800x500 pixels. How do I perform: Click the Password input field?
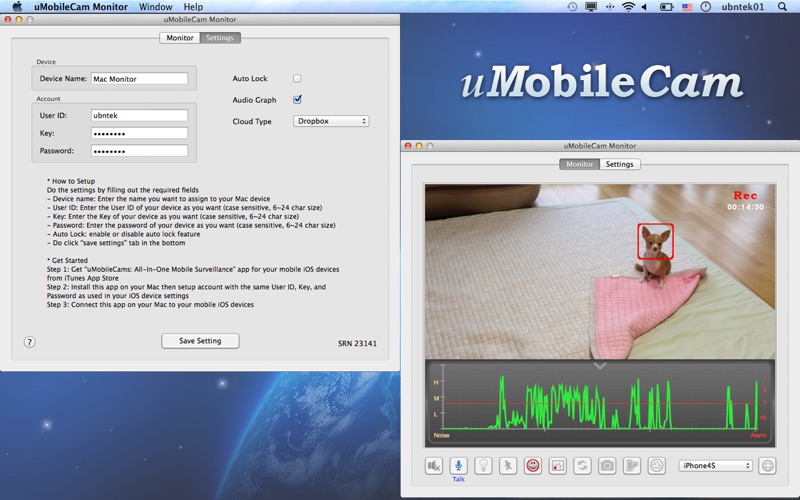(x=139, y=151)
